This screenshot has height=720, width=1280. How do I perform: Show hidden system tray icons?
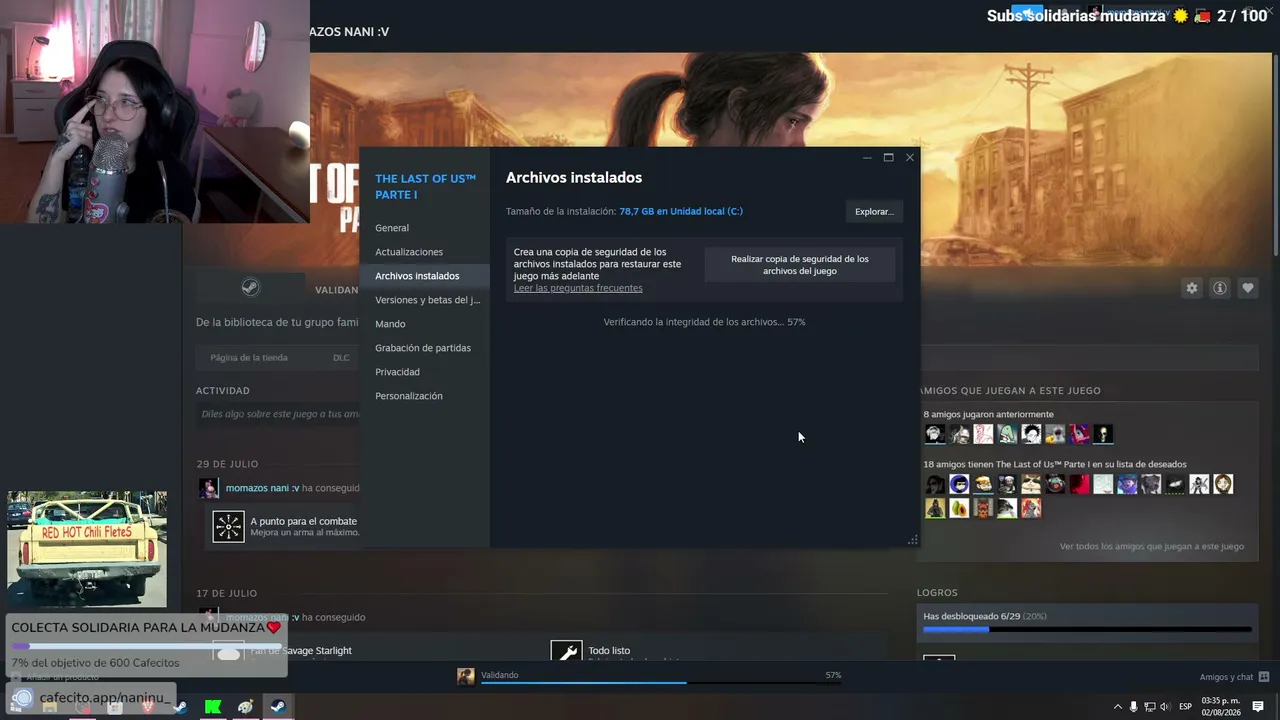(x=1118, y=707)
